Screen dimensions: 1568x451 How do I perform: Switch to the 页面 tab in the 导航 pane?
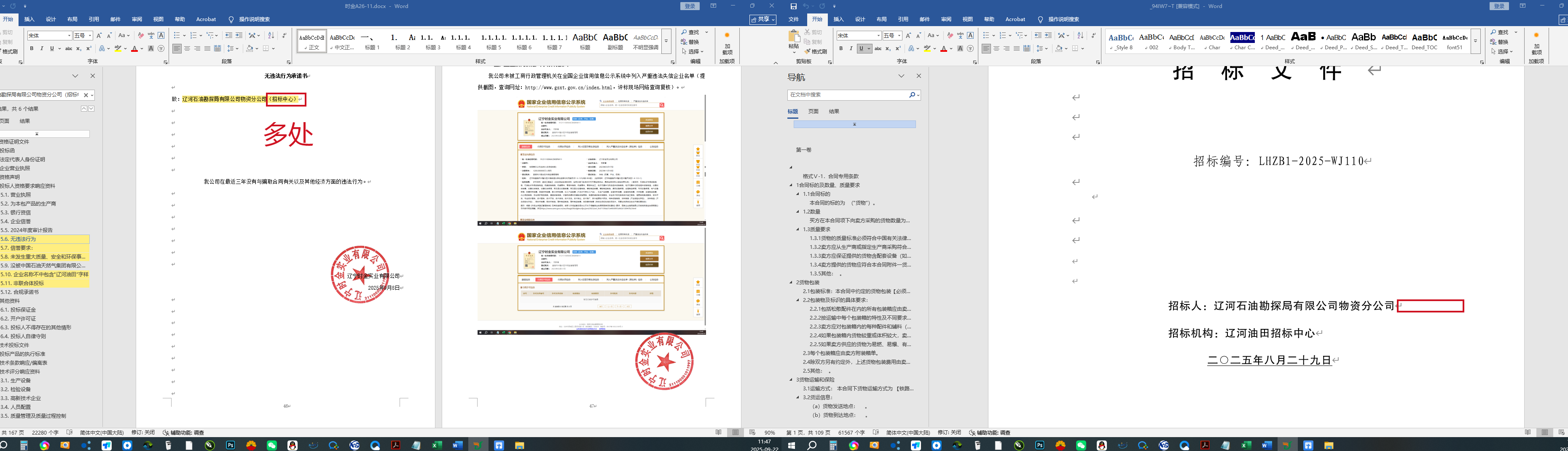(813, 111)
